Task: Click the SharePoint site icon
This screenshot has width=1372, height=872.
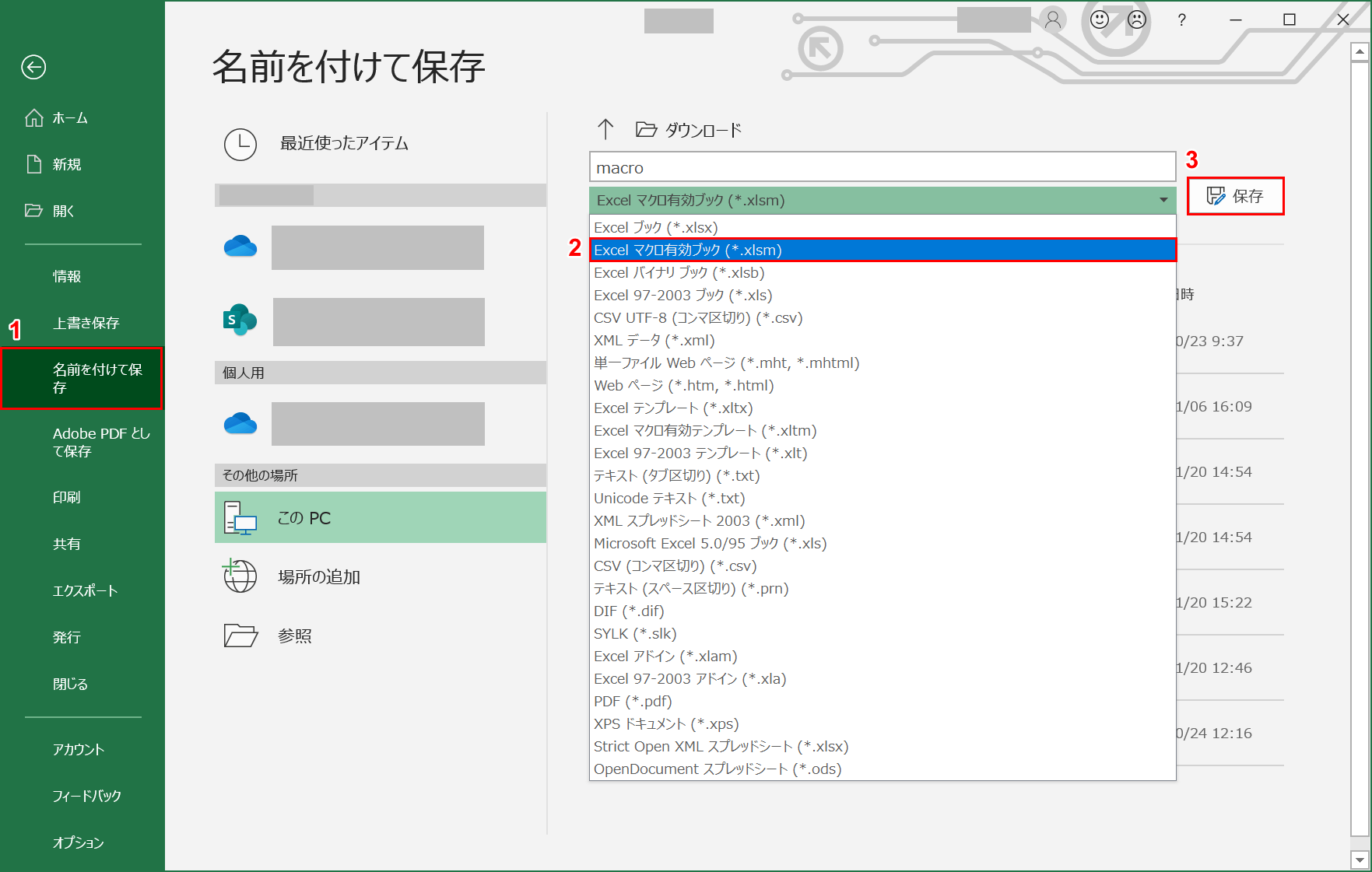Action: pyautogui.click(x=240, y=320)
